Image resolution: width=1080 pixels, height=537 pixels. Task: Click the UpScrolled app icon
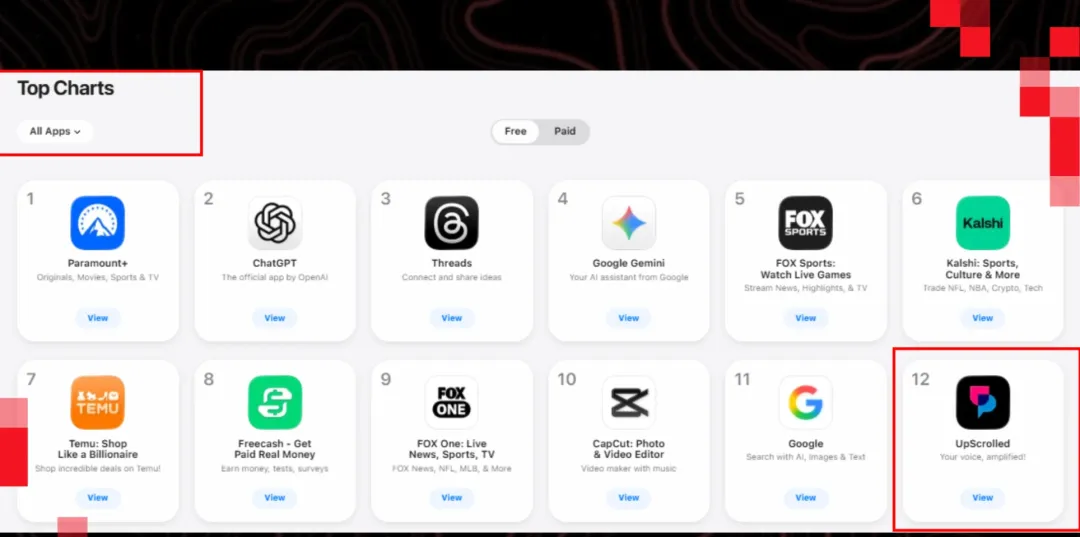pyautogui.click(x=983, y=403)
